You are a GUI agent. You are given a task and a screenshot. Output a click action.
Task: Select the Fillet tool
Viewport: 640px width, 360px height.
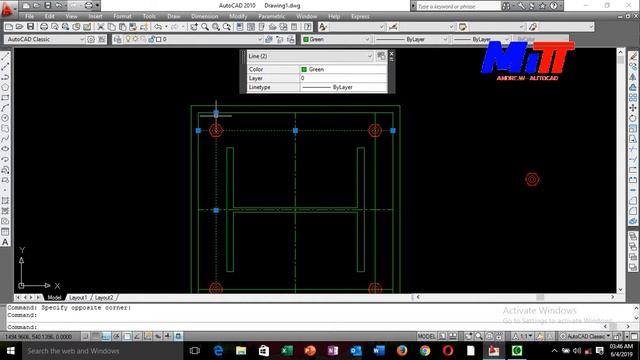[633, 211]
